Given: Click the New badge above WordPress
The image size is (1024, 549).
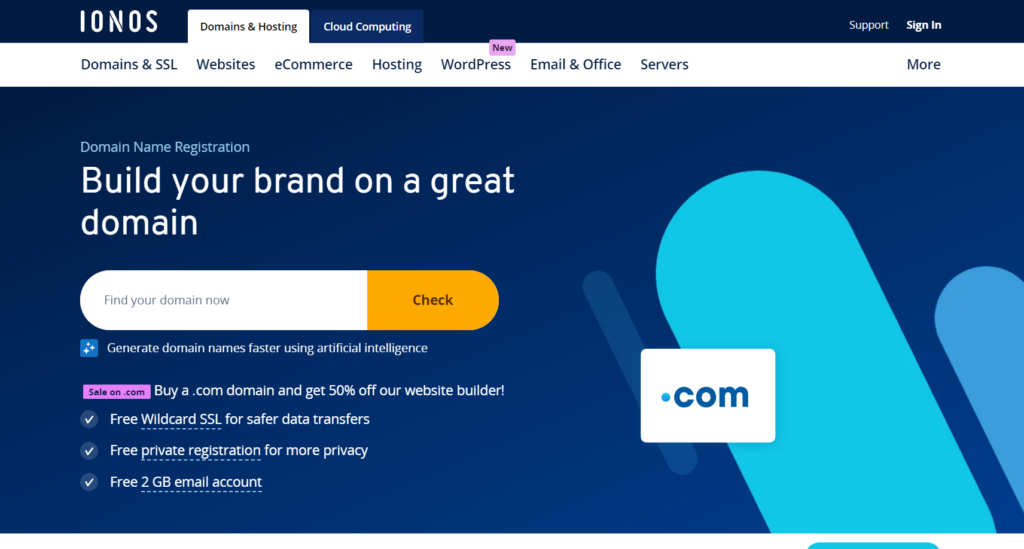Looking at the screenshot, I should coord(502,48).
